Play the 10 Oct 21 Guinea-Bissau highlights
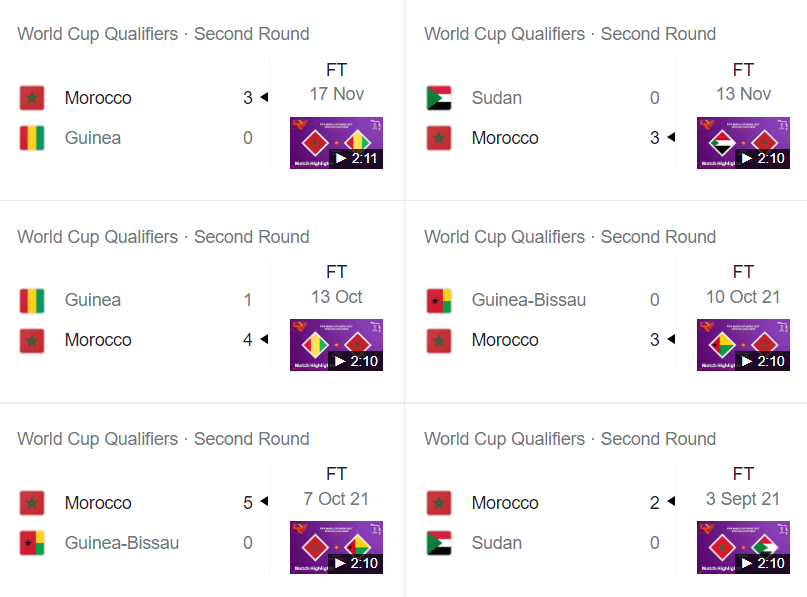This screenshot has height=597, width=807. [743, 345]
